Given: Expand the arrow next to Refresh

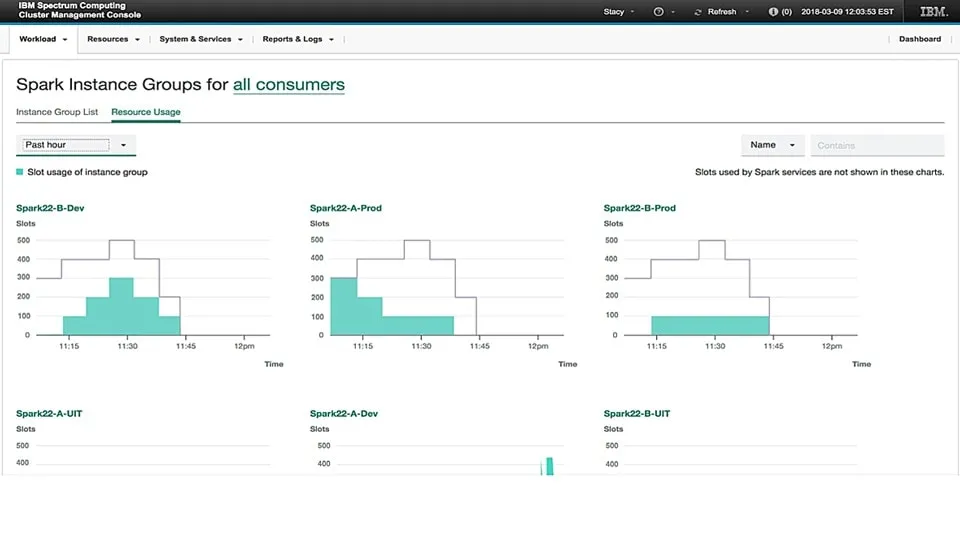Looking at the screenshot, I should [746, 12].
